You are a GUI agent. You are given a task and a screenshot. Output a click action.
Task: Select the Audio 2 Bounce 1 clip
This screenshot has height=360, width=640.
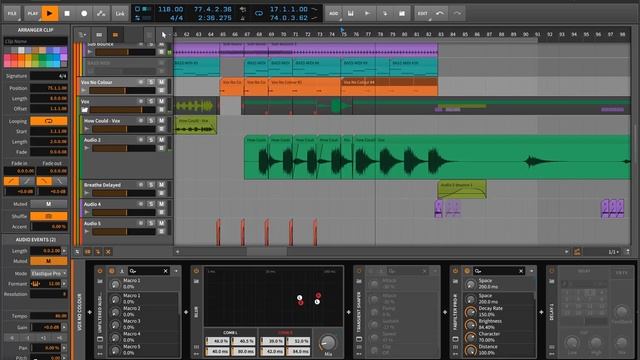[462, 189]
